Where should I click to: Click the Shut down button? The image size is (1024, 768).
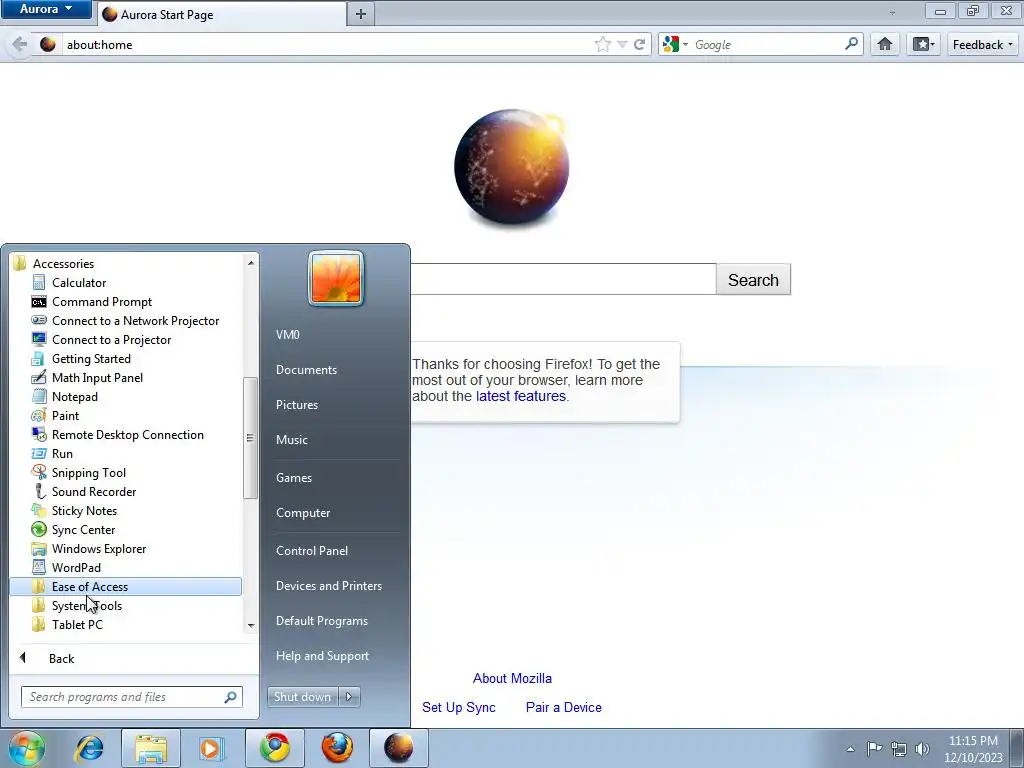click(x=302, y=697)
